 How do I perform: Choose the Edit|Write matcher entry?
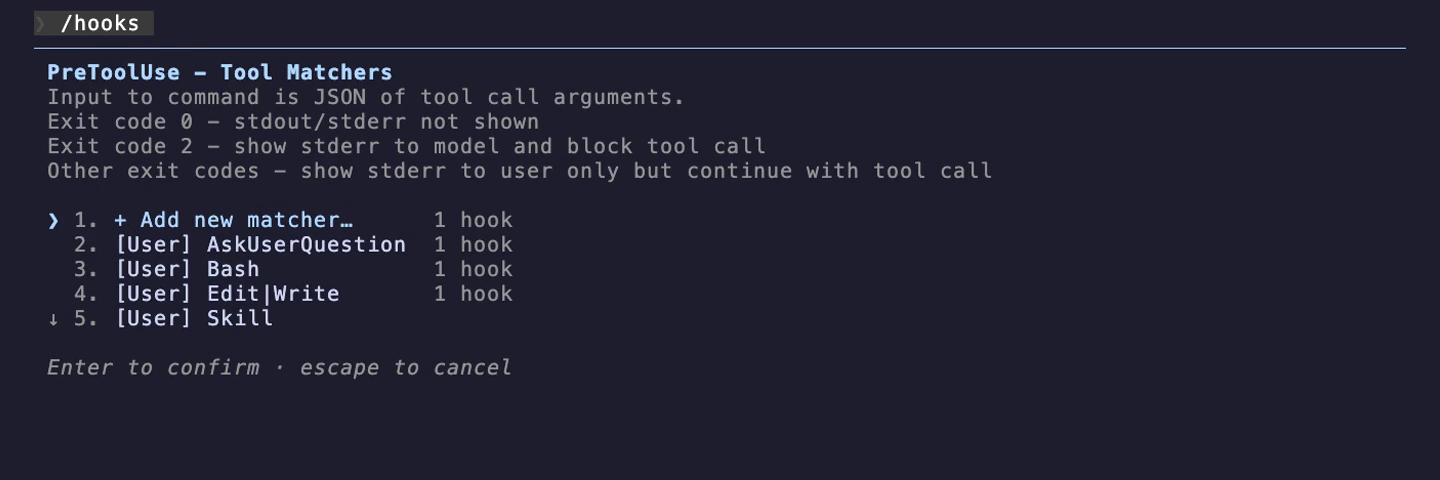[x=227, y=294]
